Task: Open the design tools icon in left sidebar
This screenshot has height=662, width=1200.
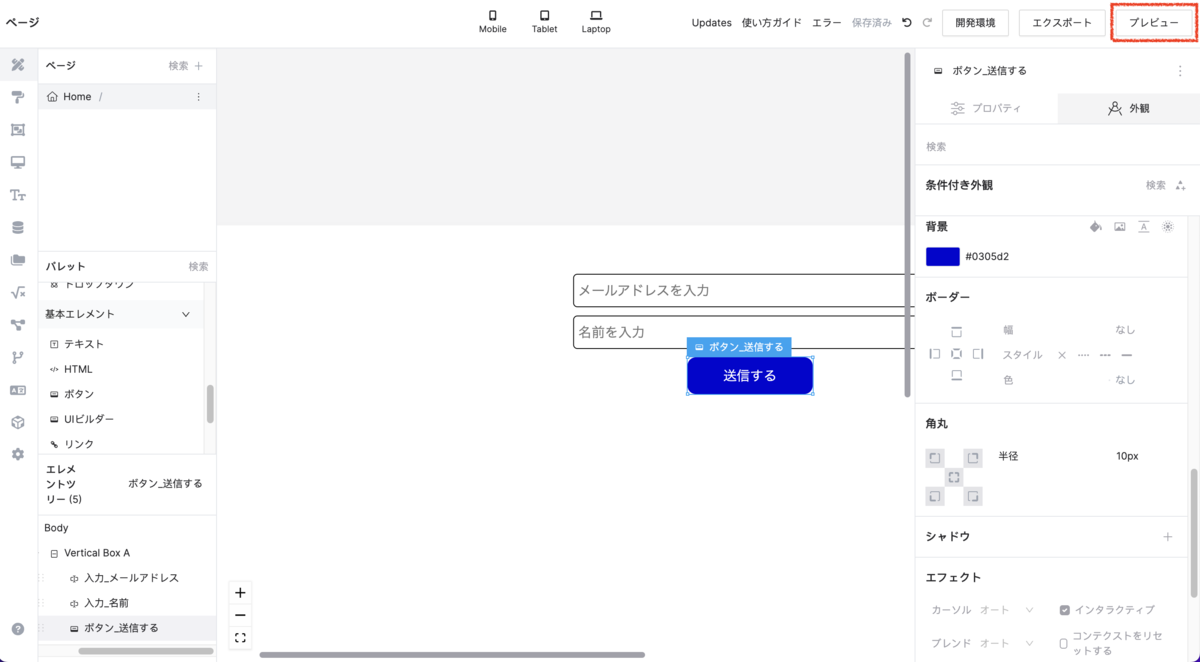Action: [x=18, y=65]
